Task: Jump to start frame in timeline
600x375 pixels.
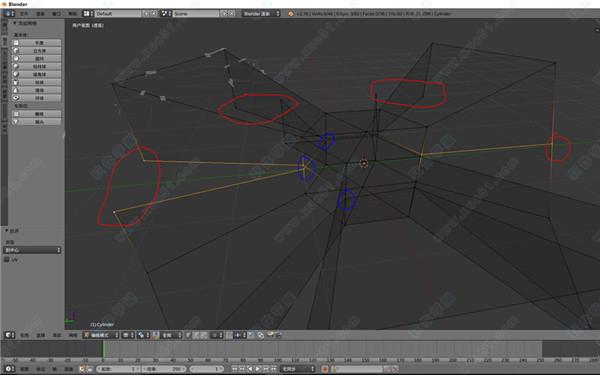Action: pos(235,369)
